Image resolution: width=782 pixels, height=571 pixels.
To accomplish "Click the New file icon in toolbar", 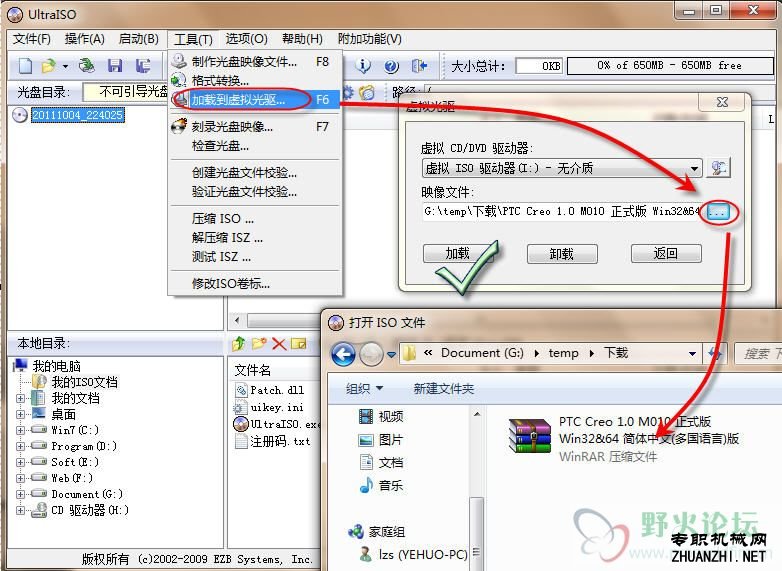I will 25,65.
